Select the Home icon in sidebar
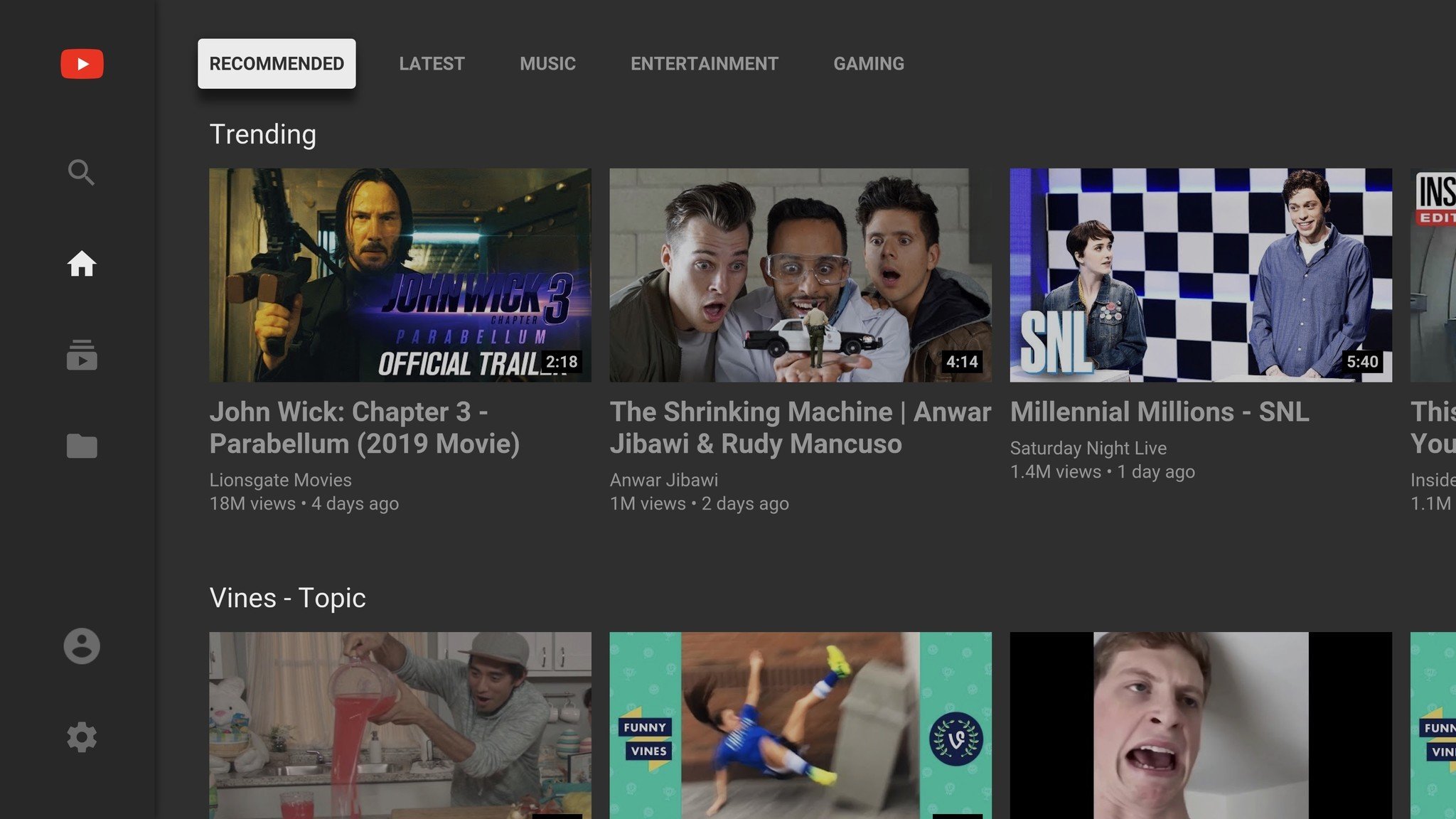This screenshot has width=1456, height=819. pos(81,264)
